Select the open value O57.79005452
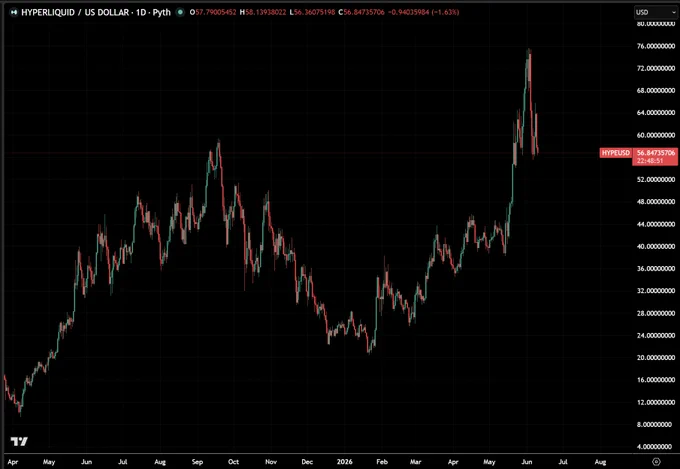The height and width of the screenshot is (469, 680). pyautogui.click(x=213, y=13)
